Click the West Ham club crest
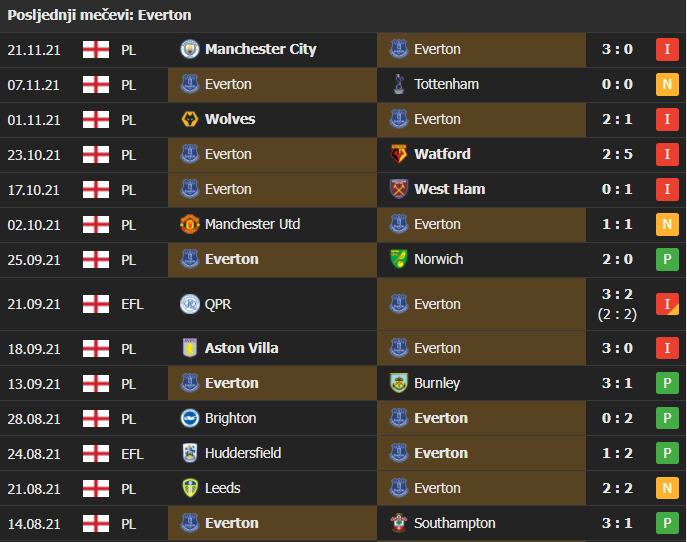687x542 pixels. click(399, 189)
